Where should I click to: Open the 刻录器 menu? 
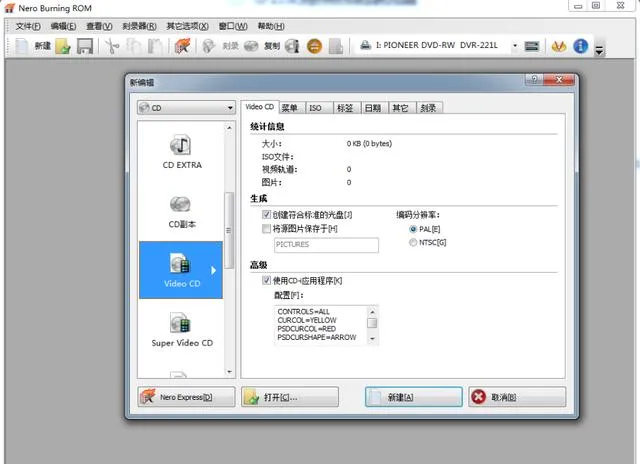click(139, 27)
